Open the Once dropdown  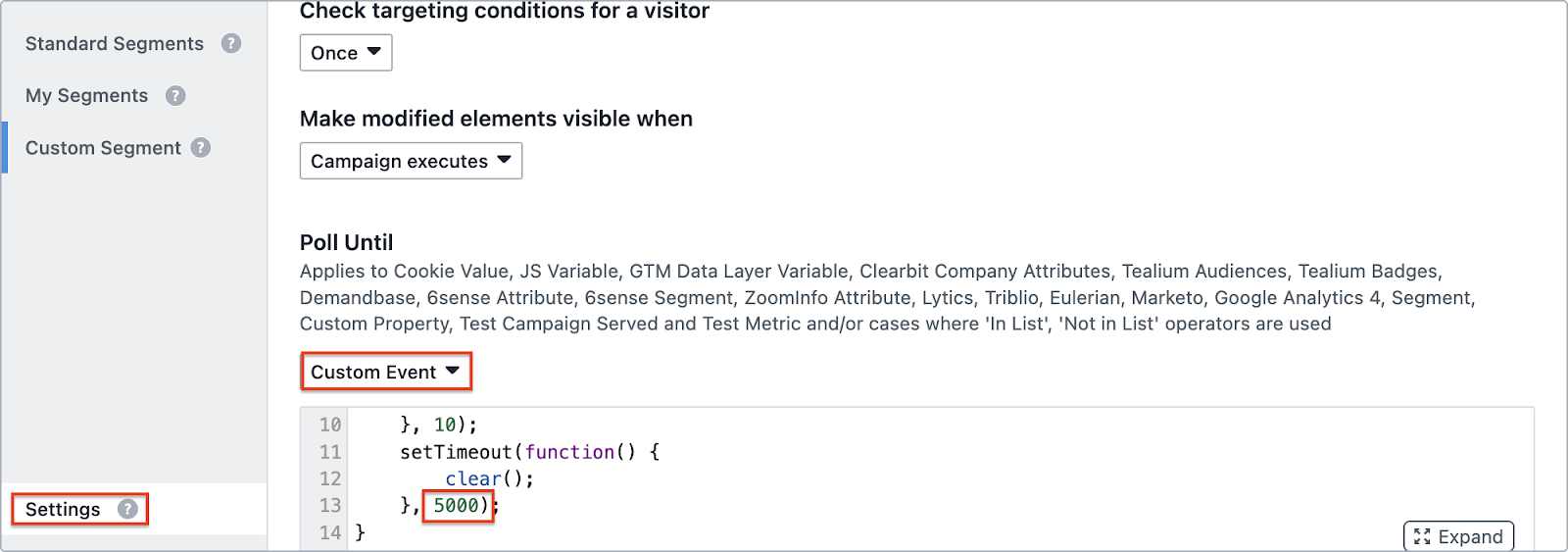[346, 53]
